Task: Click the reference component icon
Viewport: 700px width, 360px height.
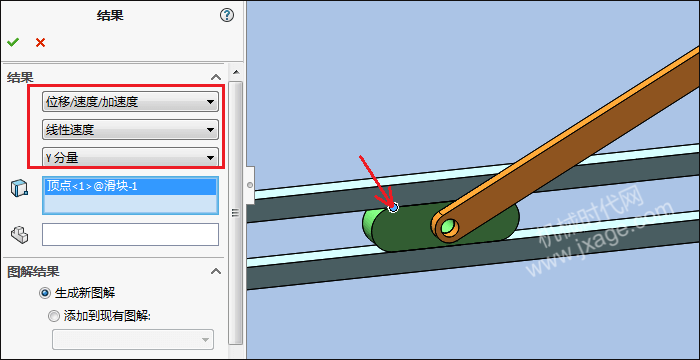Action: 20,234
